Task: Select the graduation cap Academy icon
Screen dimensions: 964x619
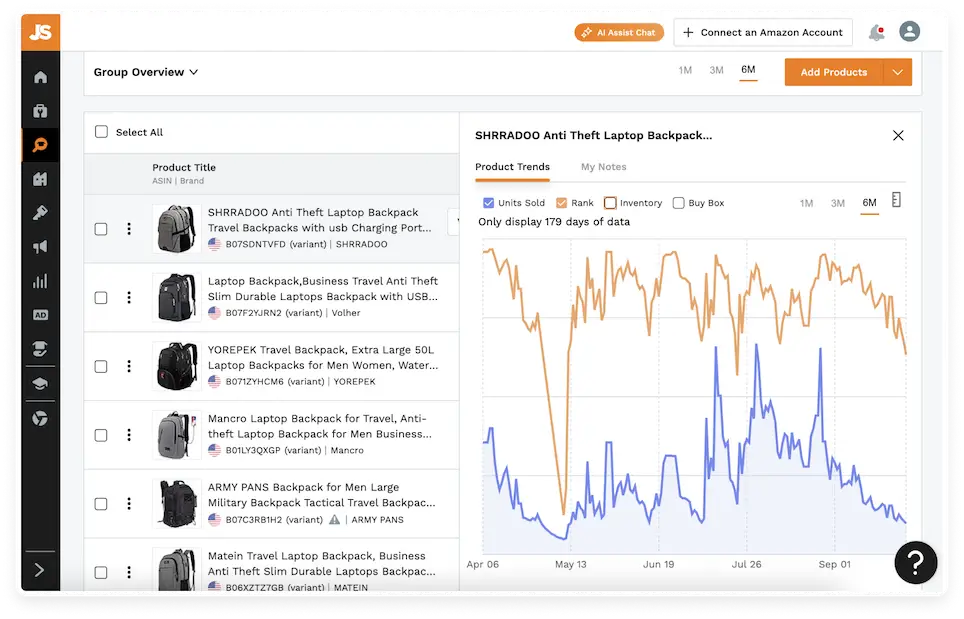Action: tap(40, 382)
